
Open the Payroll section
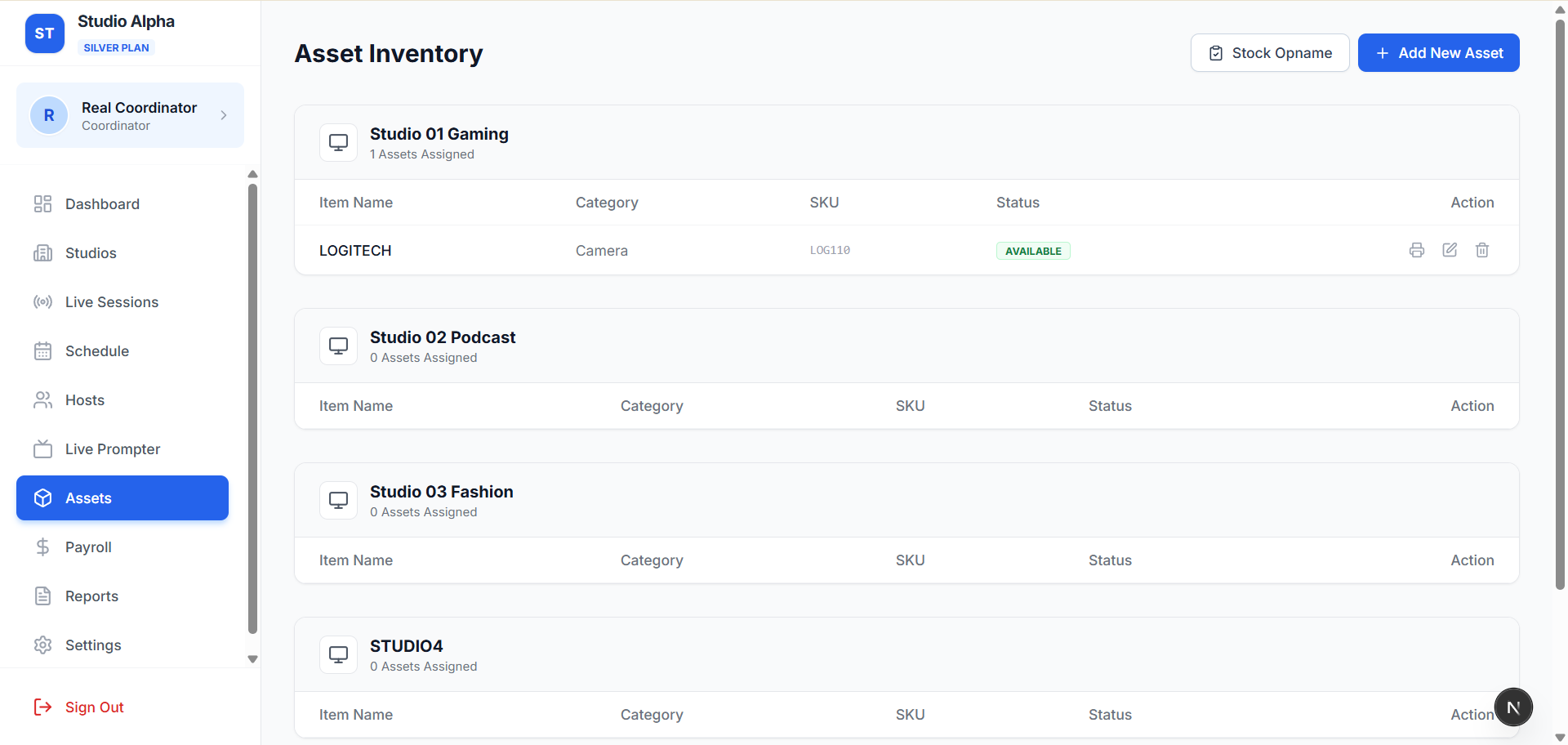[88, 547]
